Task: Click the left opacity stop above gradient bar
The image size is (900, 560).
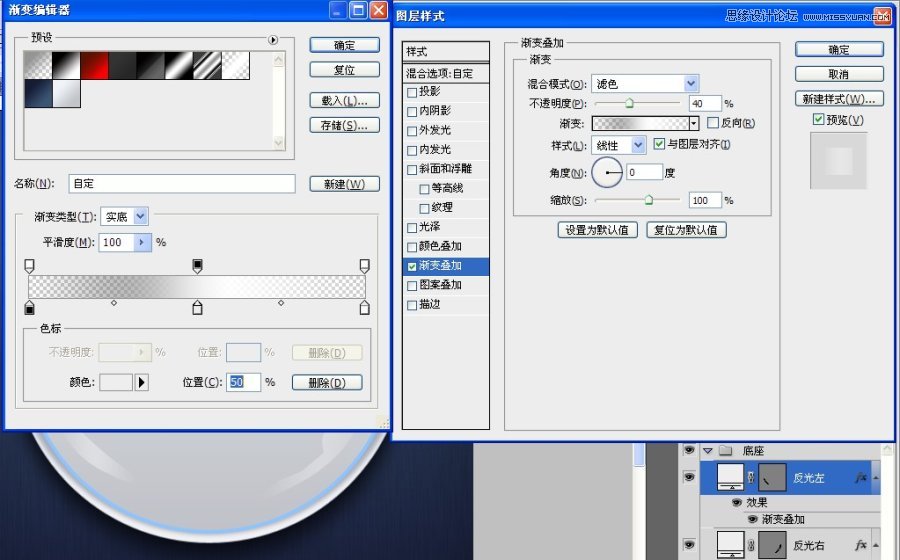Action: click(29, 266)
